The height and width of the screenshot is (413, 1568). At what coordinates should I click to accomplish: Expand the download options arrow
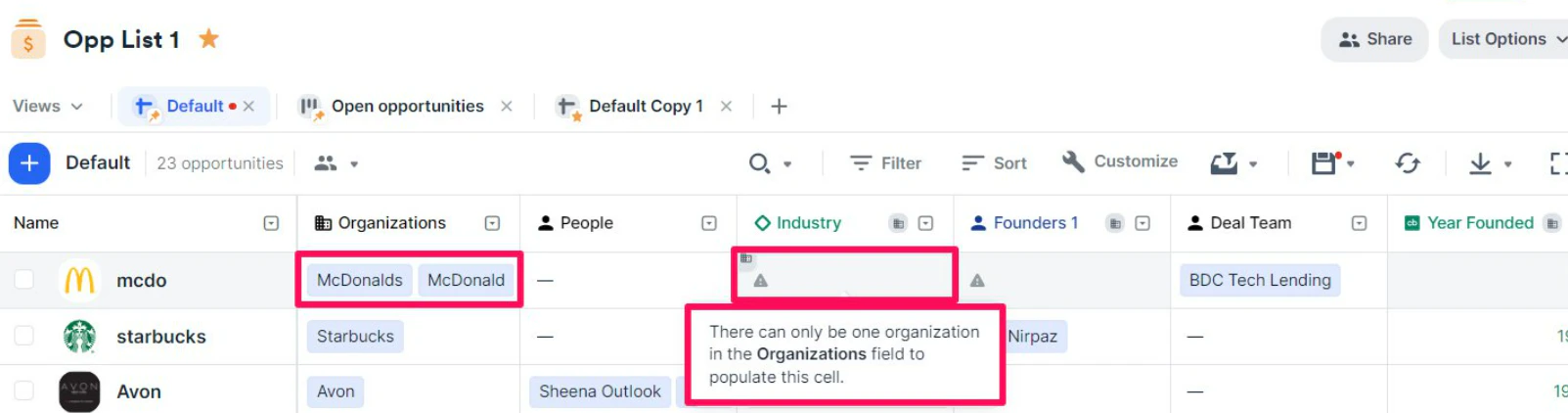coord(1507,164)
